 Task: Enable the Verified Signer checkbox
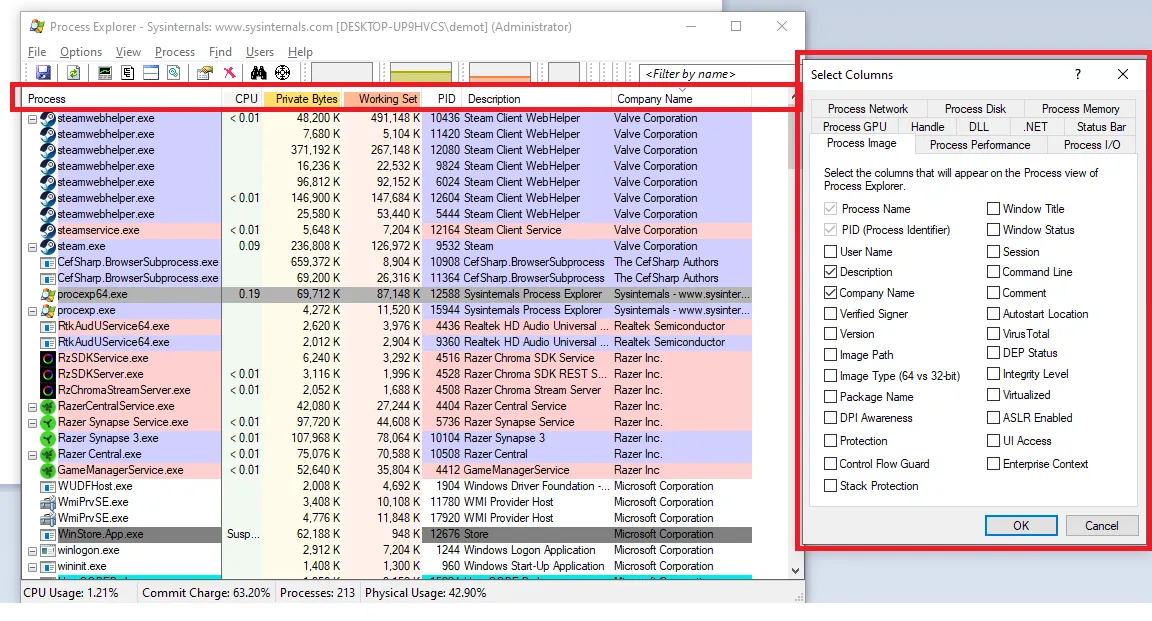(x=830, y=314)
